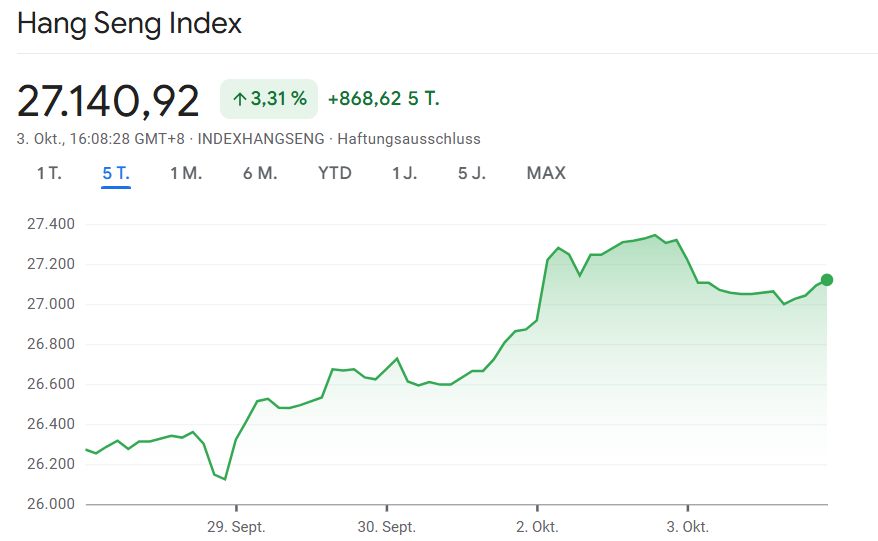The height and width of the screenshot is (541, 878).
Task: Click the up arrow in percent badge
Action: (239, 99)
